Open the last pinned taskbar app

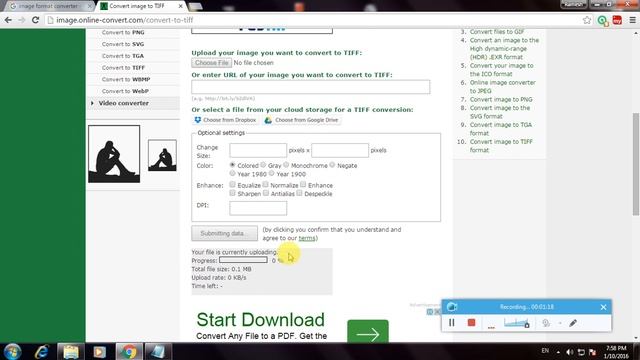coord(158,351)
